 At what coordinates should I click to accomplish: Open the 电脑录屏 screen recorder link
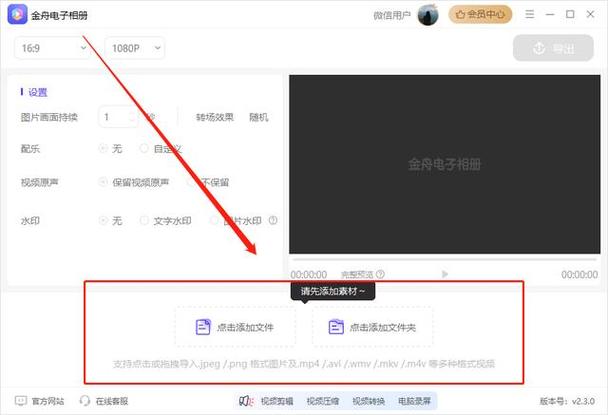coord(414,401)
